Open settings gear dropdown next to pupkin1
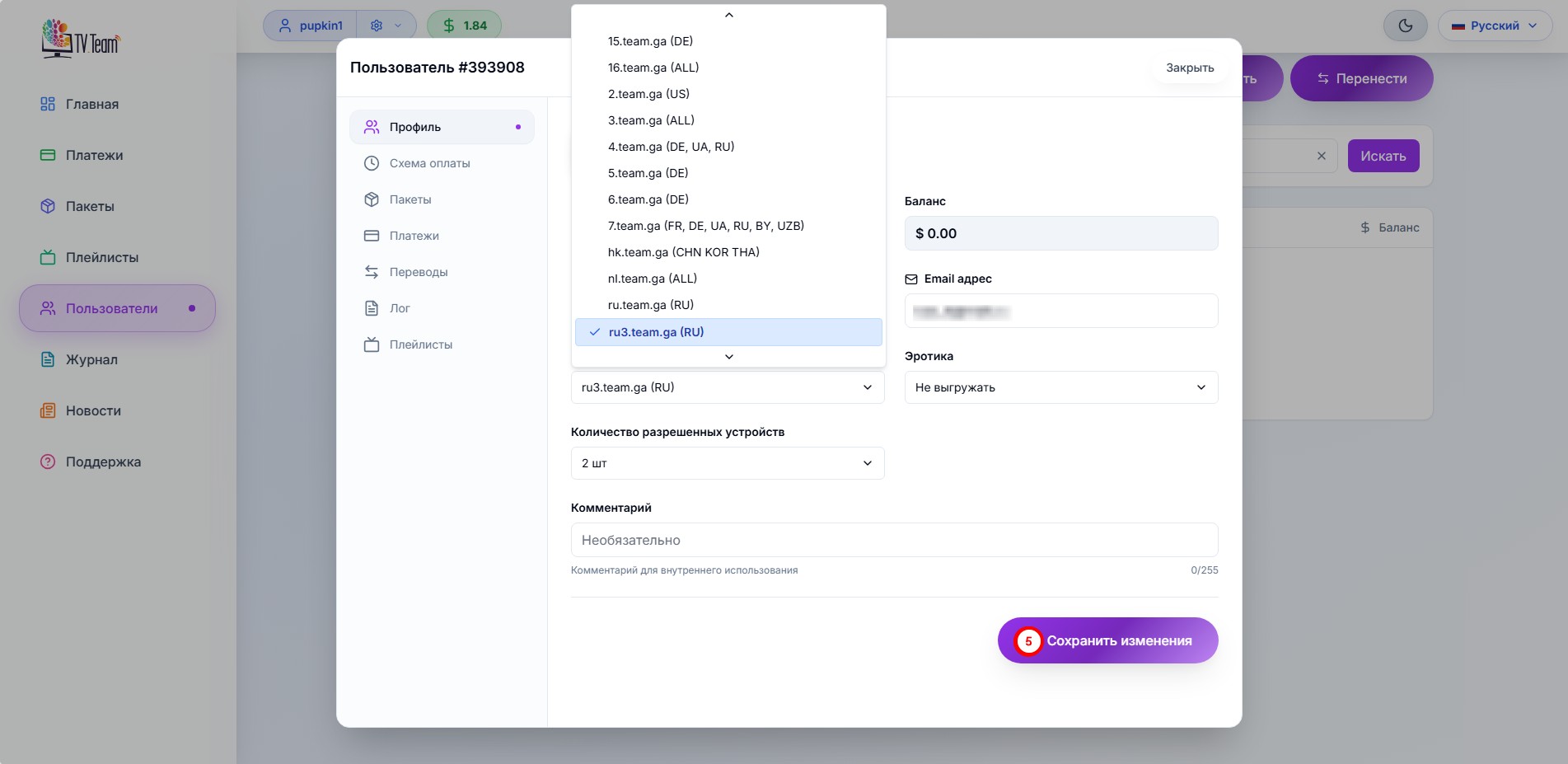The height and width of the screenshot is (764, 1568). coord(386,26)
